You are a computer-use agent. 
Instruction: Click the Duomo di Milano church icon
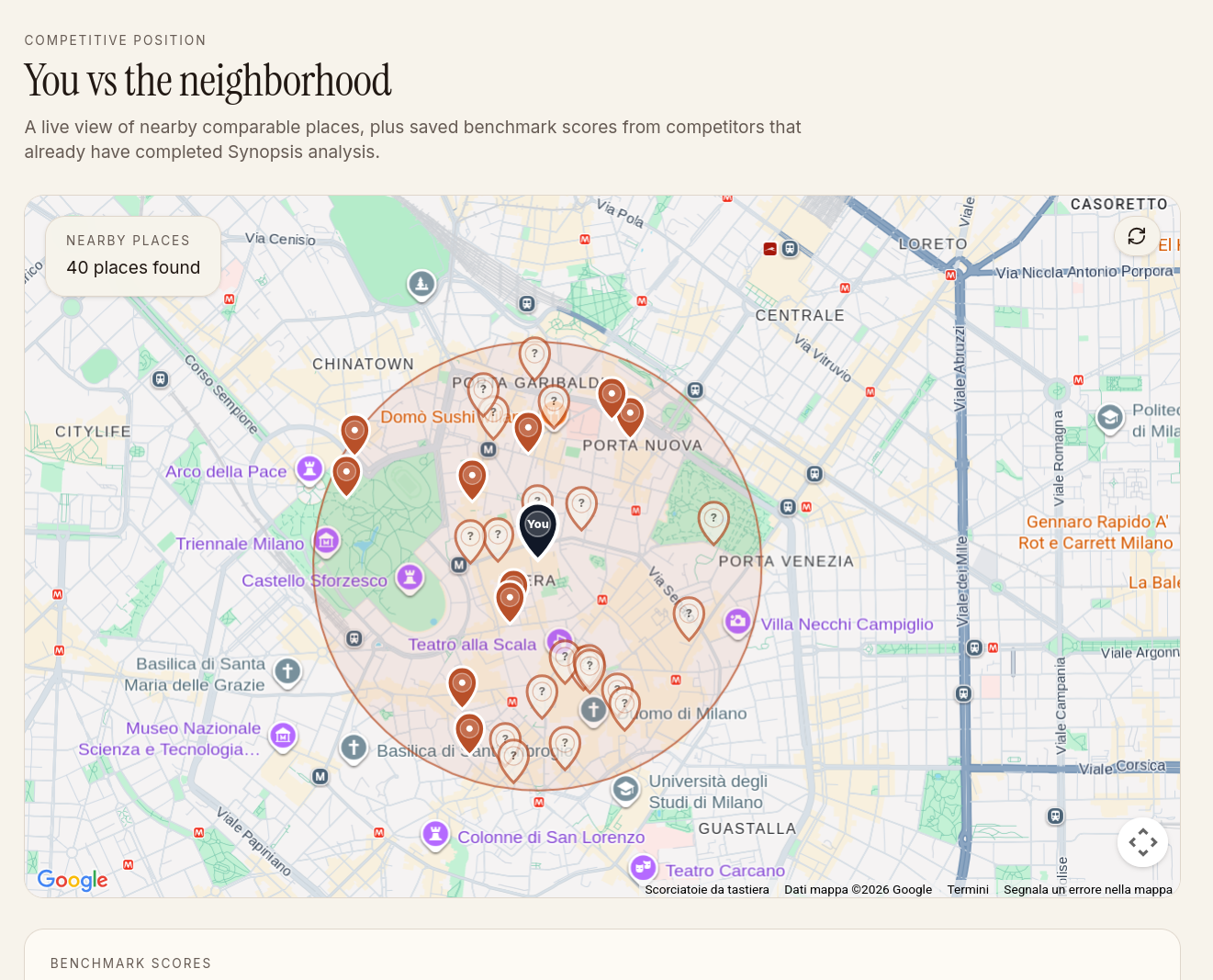[593, 709]
